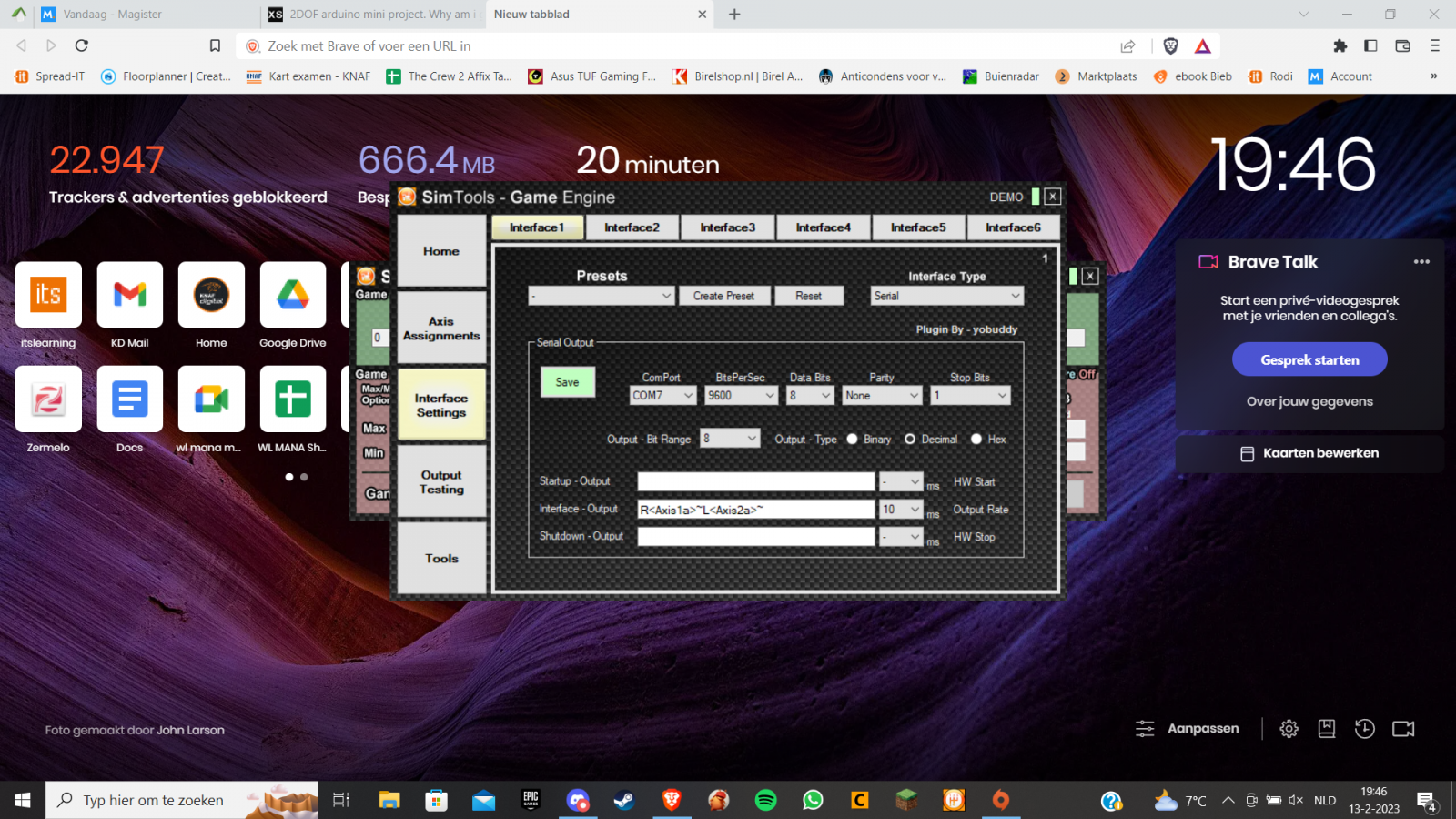The width and height of the screenshot is (1456, 819).
Task: Open WhatsApp from the taskbar
Action: (x=813, y=800)
